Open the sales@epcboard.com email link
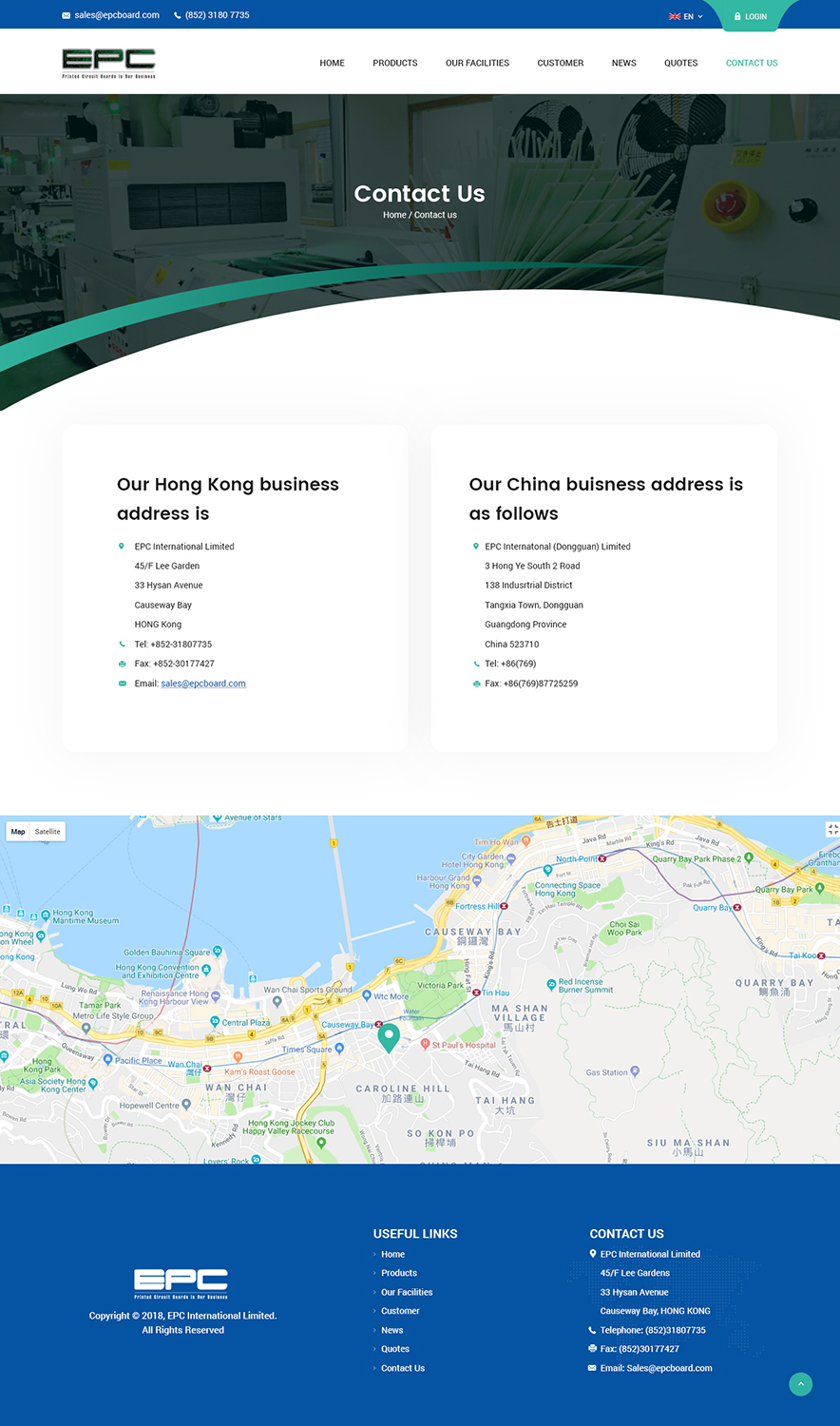Screen dimensions: 840x1426 (x=203, y=684)
